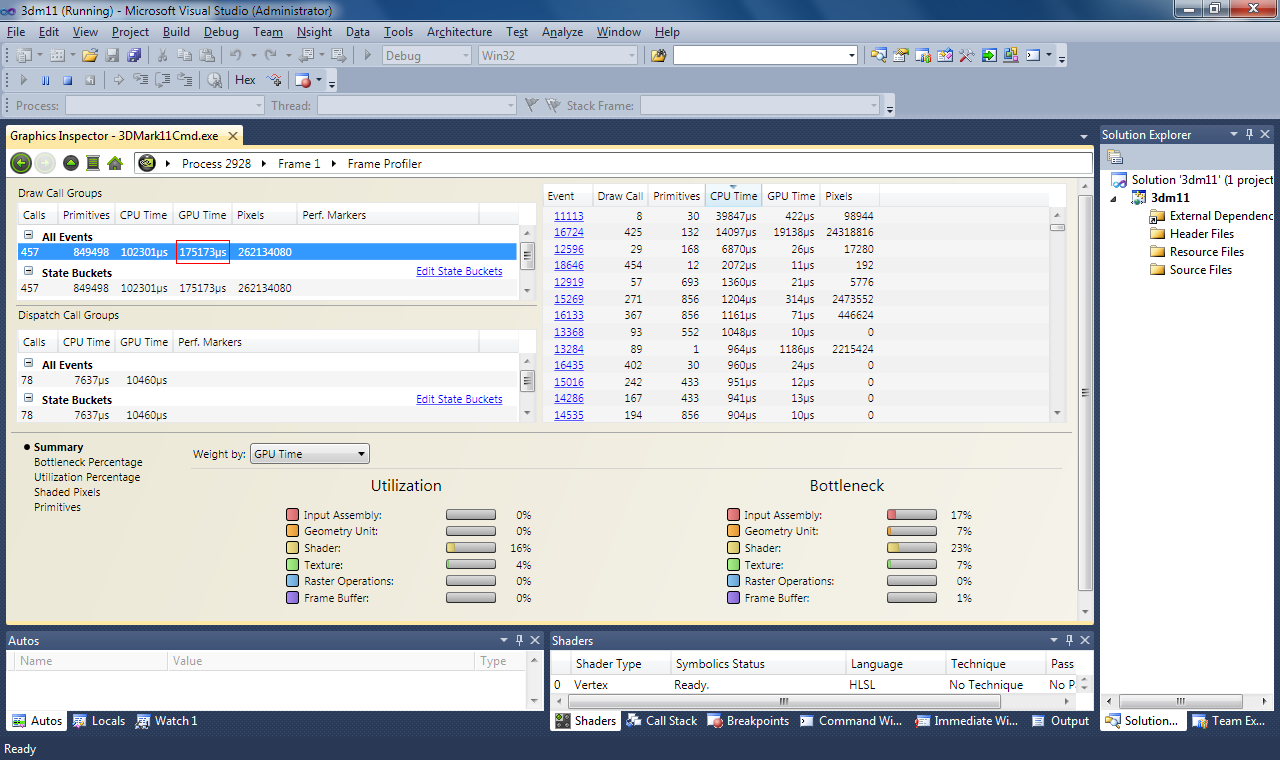The width and height of the screenshot is (1280, 760).
Task: Toggle Hex display in debug toolbar
Action: (245, 80)
